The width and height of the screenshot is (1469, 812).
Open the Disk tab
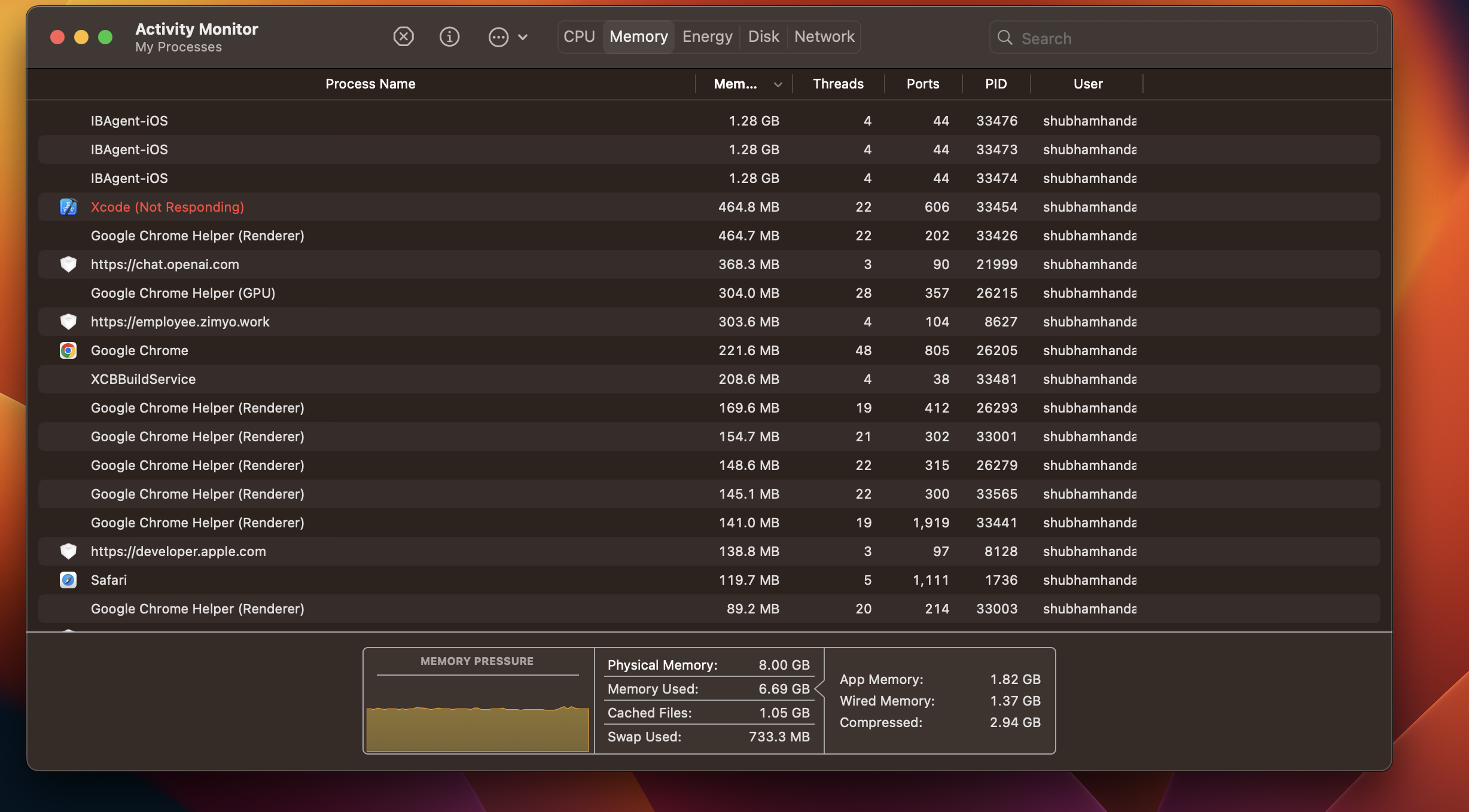click(x=764, y=36)
